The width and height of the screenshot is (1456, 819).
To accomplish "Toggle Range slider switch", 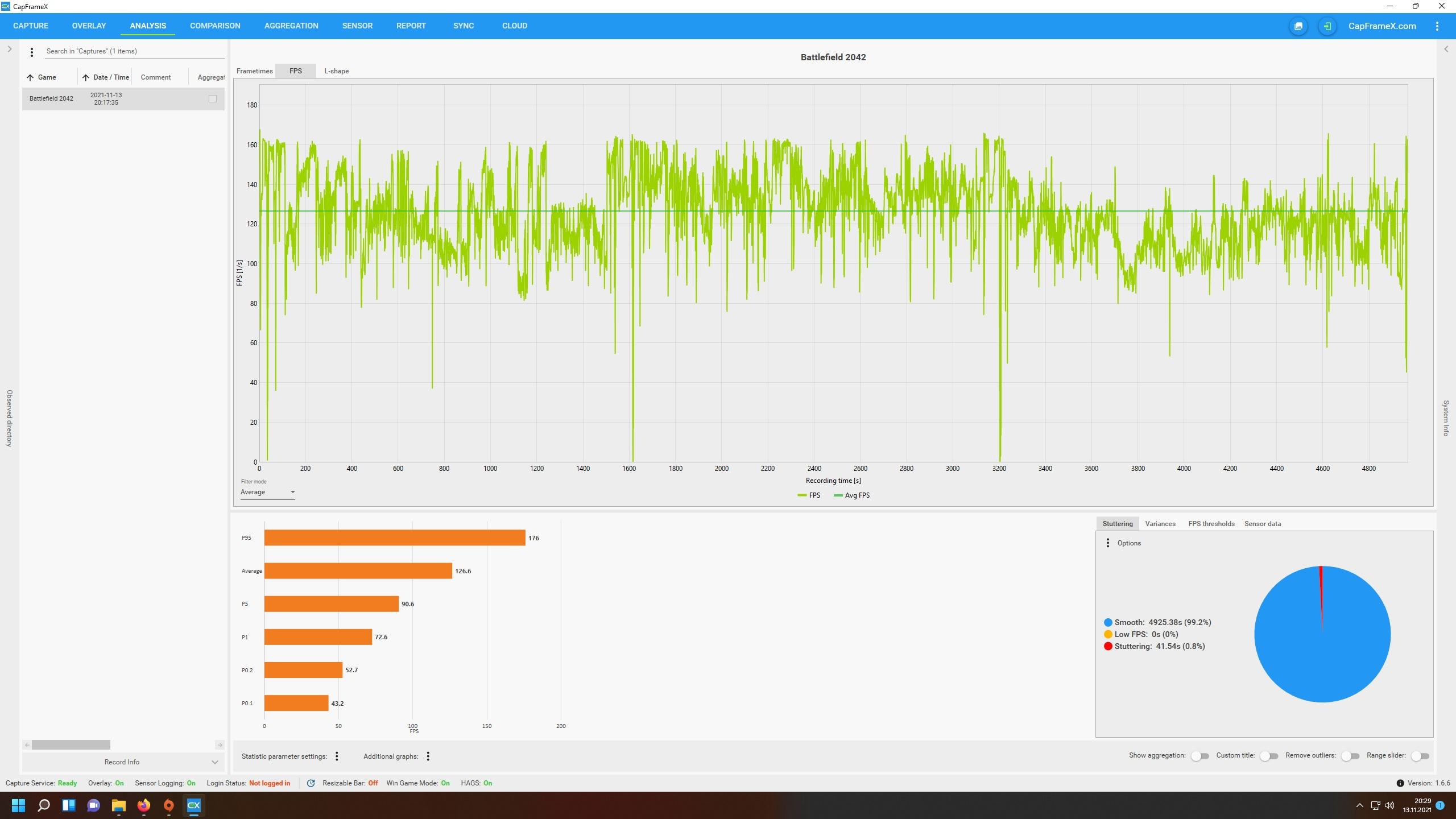I will (x=1420, y=756).
